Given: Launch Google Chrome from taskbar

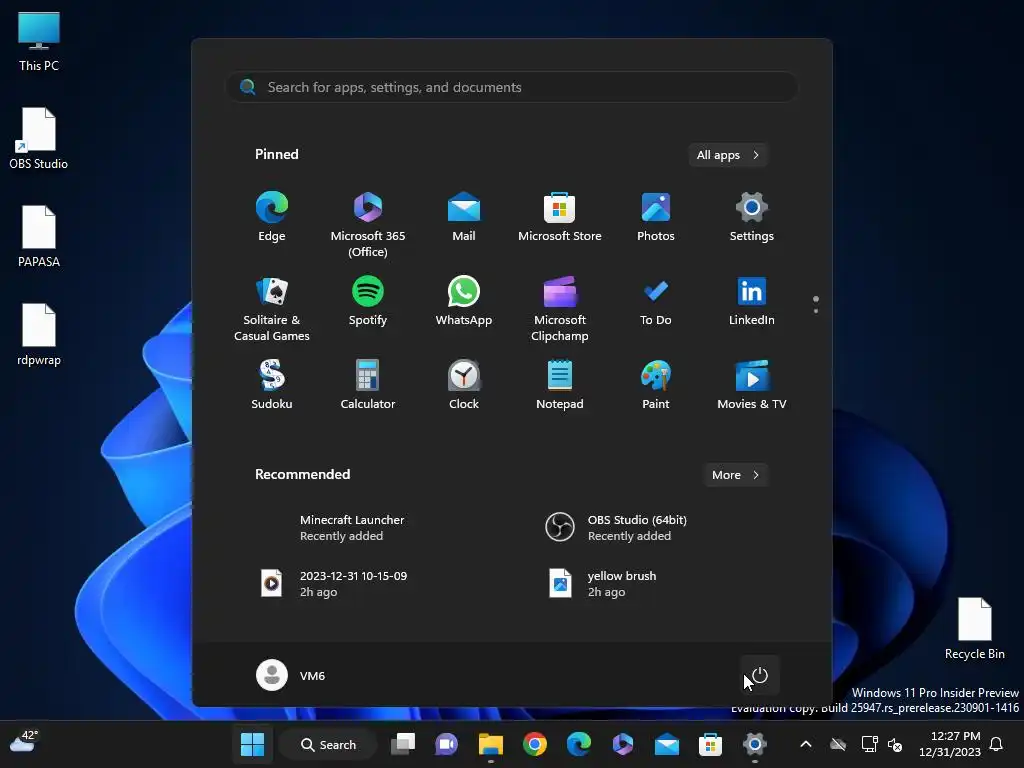Looking at the screenshot, I should pyautogui.click(x=535, y=744).
